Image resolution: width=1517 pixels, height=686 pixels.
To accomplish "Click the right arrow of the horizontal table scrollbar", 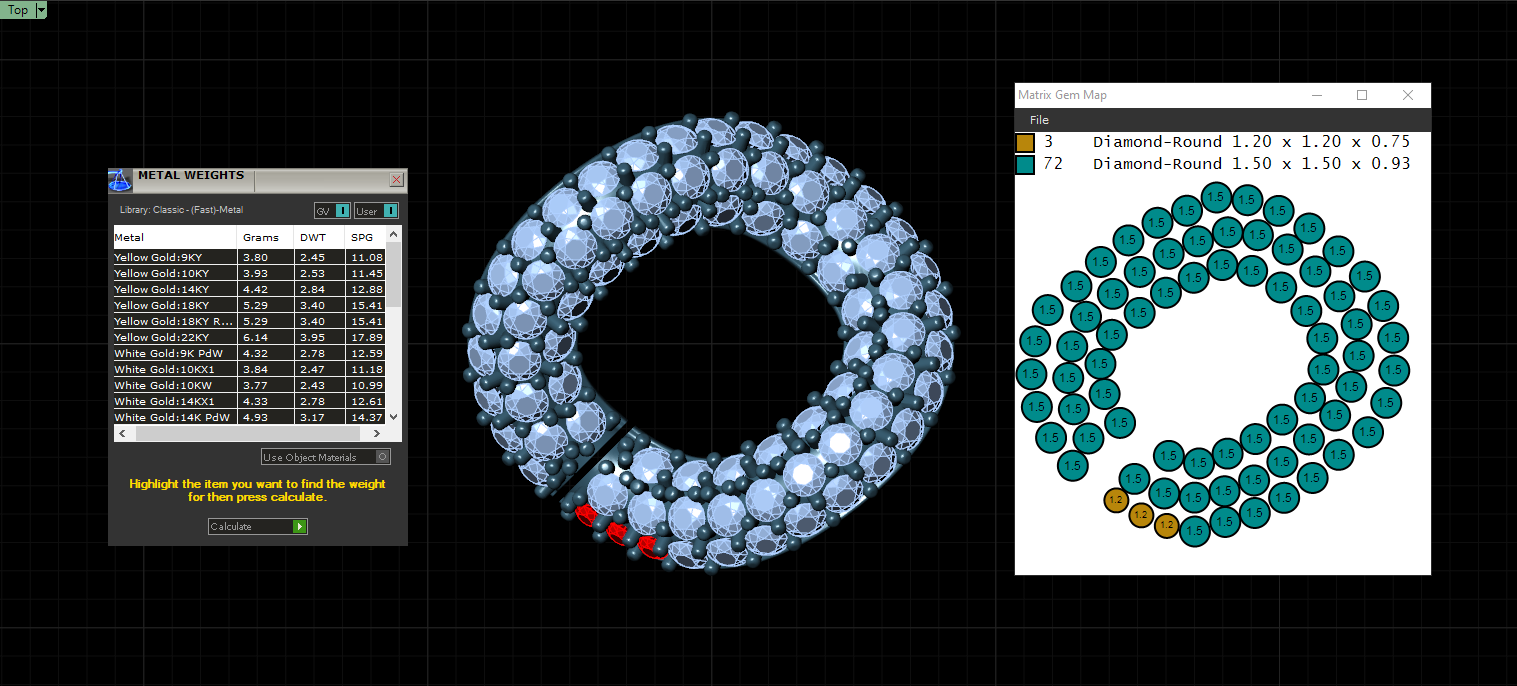I will [x=377, y=434].
